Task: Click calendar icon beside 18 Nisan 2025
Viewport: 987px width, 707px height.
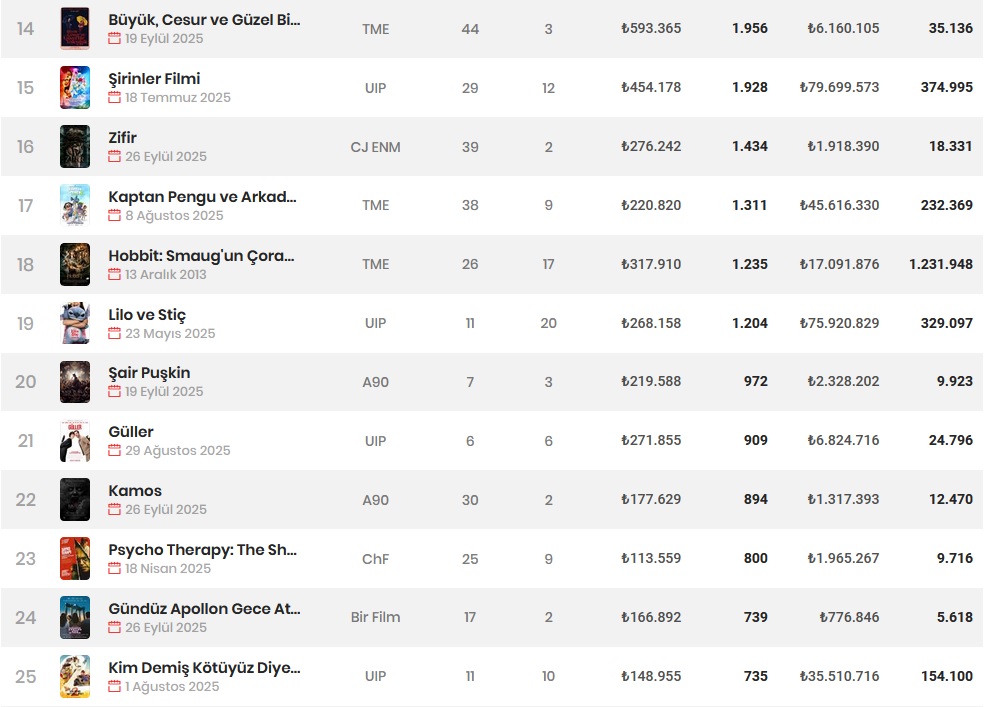Action: pos(115,569)
